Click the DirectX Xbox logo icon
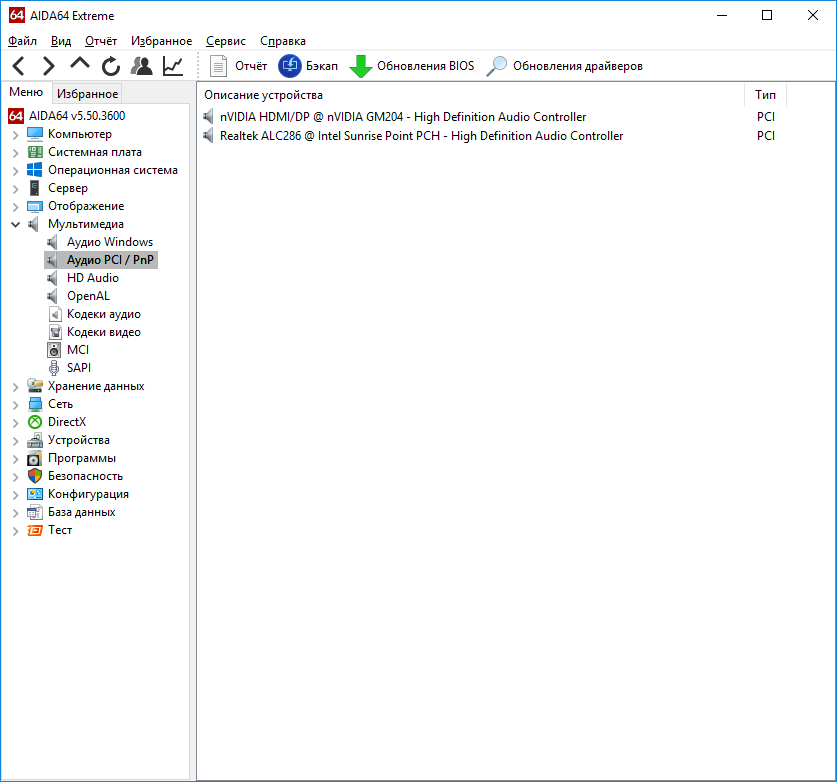The image size is (837, 782). tap(35, 422)
